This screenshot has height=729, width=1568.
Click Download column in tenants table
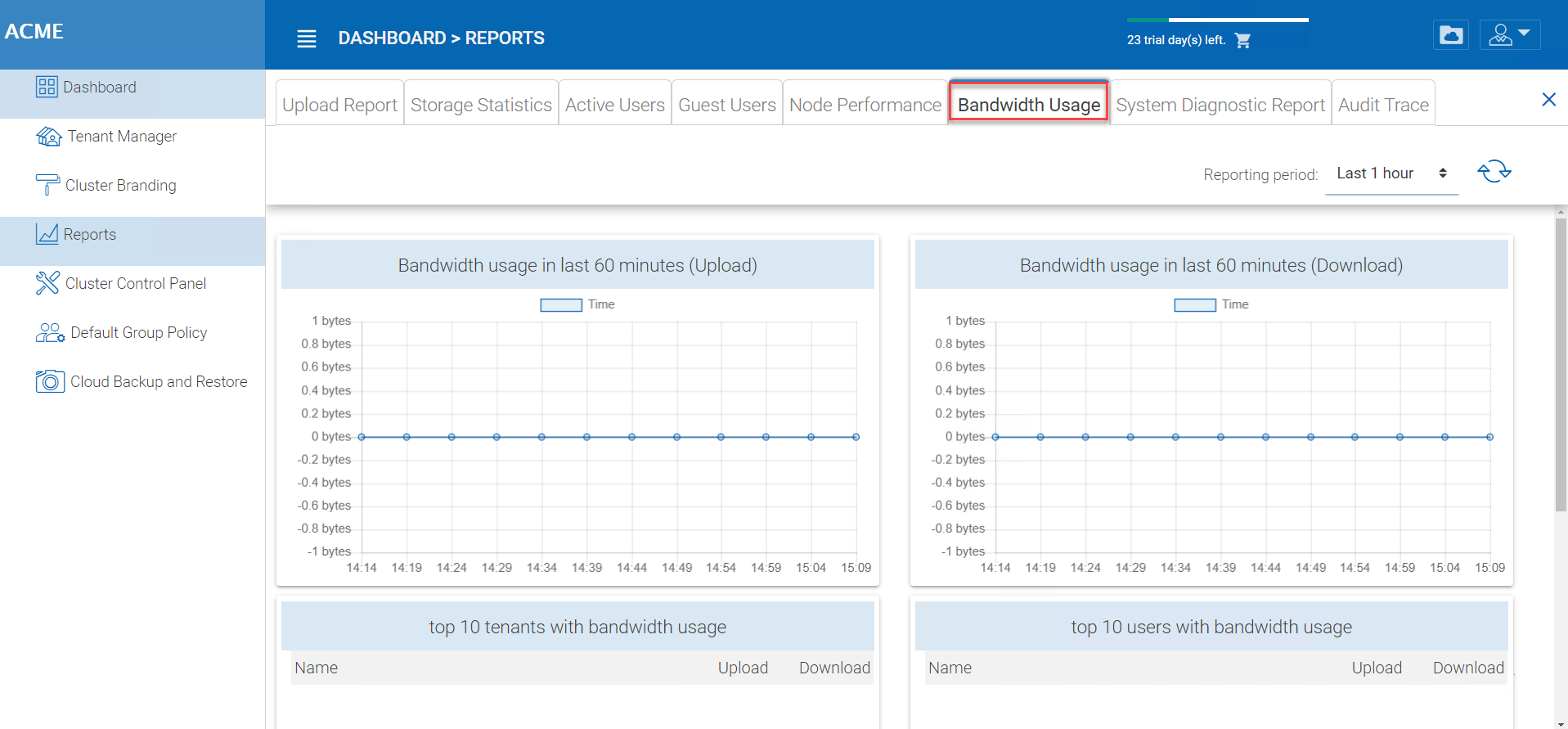[834, 668]
